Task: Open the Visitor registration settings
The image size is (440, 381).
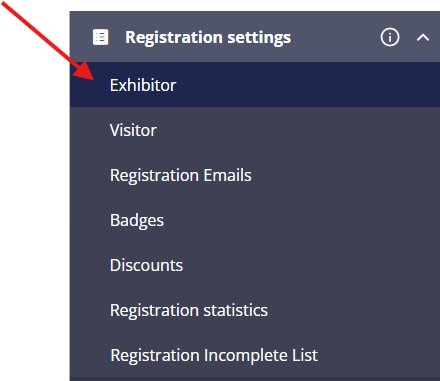Action: coord(255,130)
